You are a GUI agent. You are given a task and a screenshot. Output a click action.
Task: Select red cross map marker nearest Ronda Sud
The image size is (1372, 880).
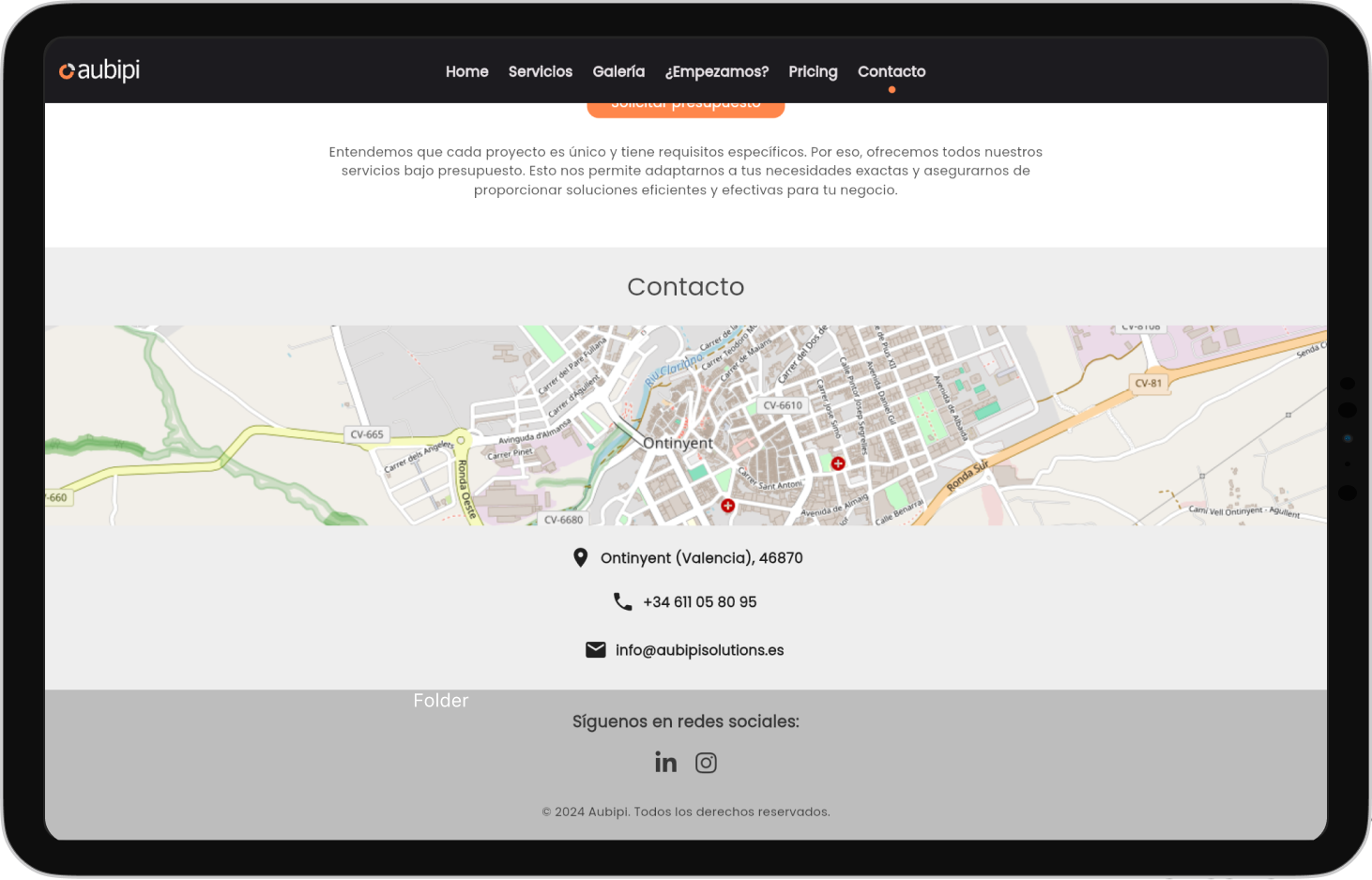click(838, 463)
